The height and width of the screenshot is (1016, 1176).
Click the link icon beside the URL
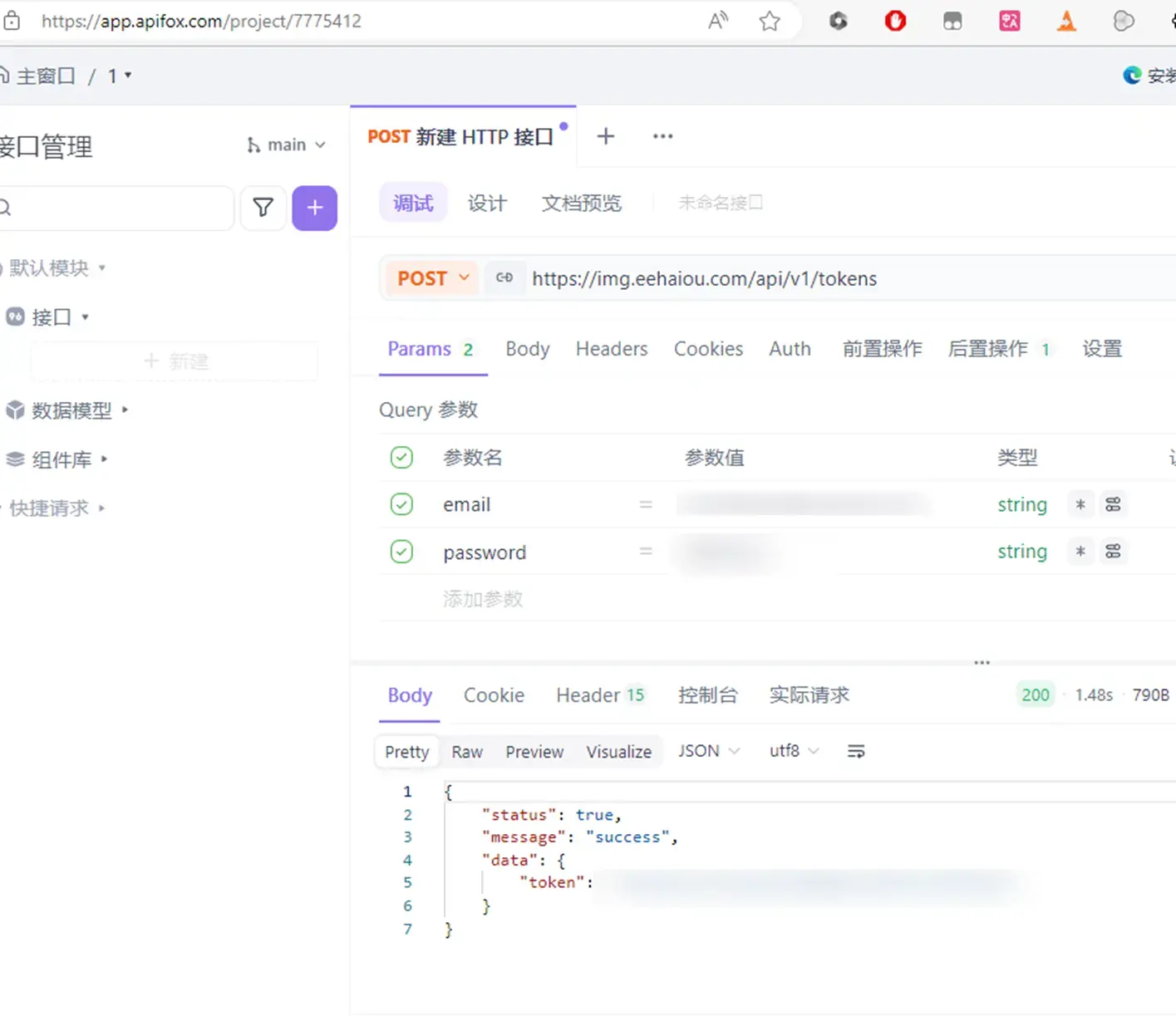coord(504,278)
